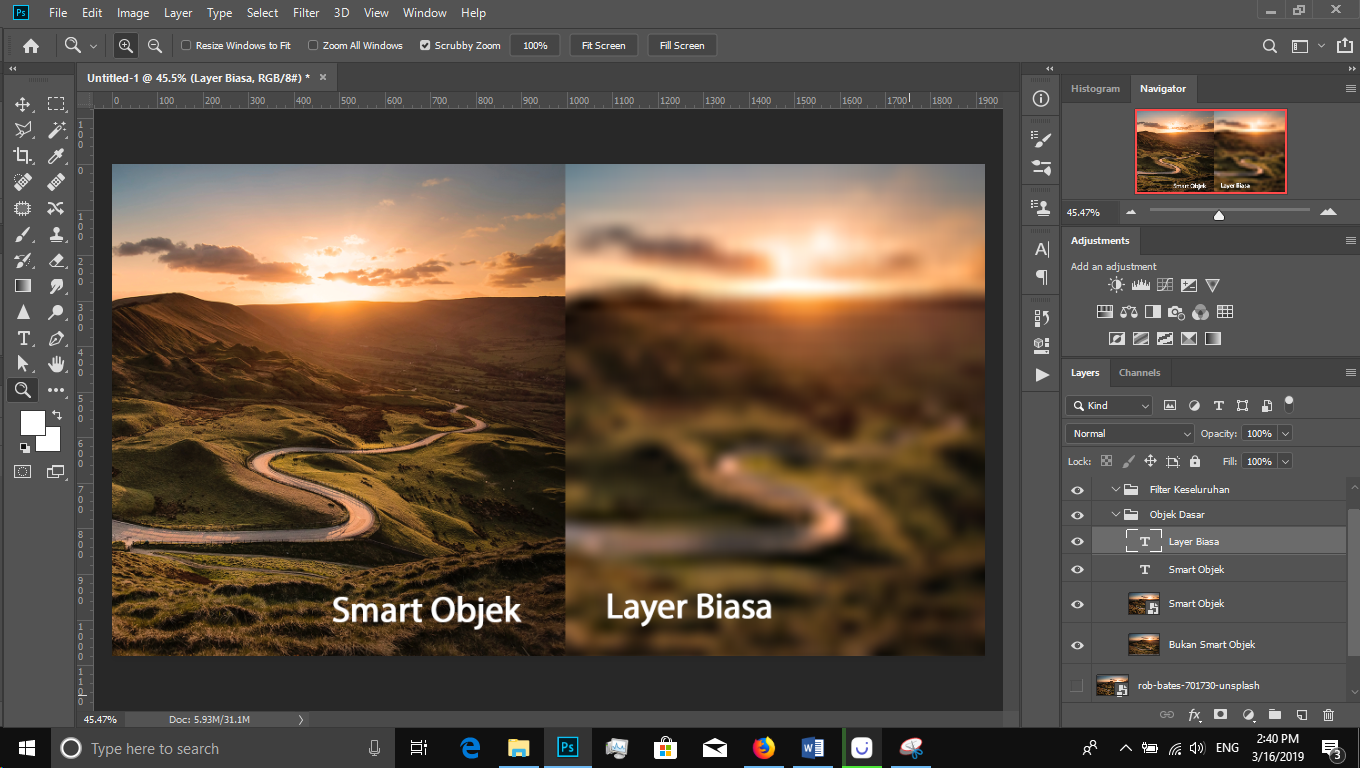Collapse the Objek Dasar group
Screen dimensions: 1360x768
1114,514
